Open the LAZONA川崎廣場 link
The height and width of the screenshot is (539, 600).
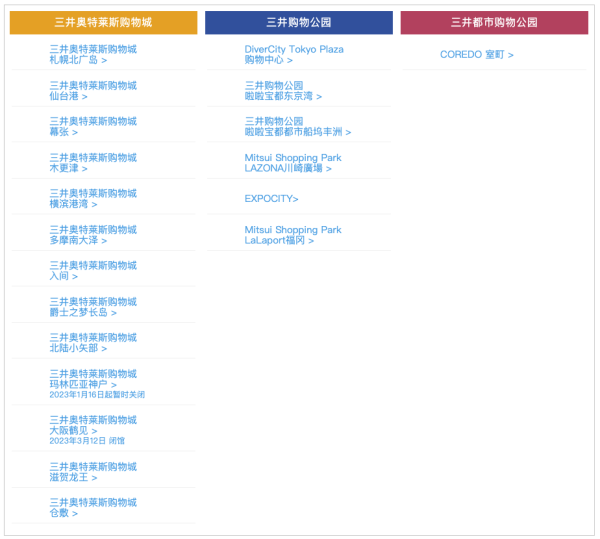point(293,163)
